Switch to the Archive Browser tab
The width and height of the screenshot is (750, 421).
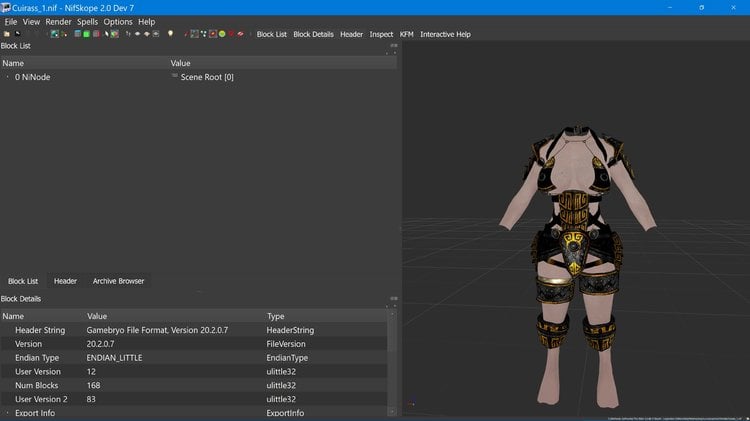click(118, 281)
